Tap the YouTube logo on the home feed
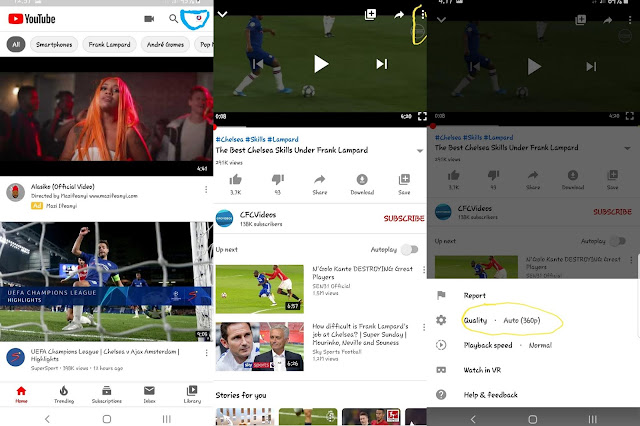The image size is (640, 426). 32,19
